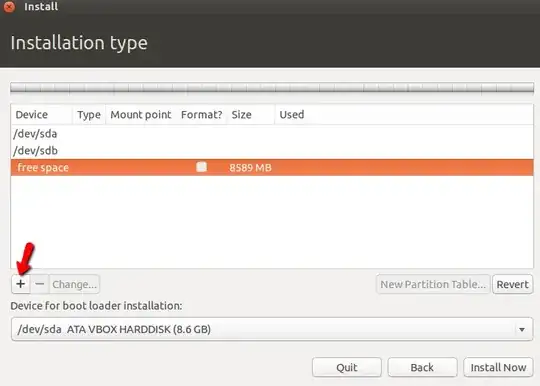Click the Device column header
The width and height of the screenshot is (540, 386).
pos(42,114)
